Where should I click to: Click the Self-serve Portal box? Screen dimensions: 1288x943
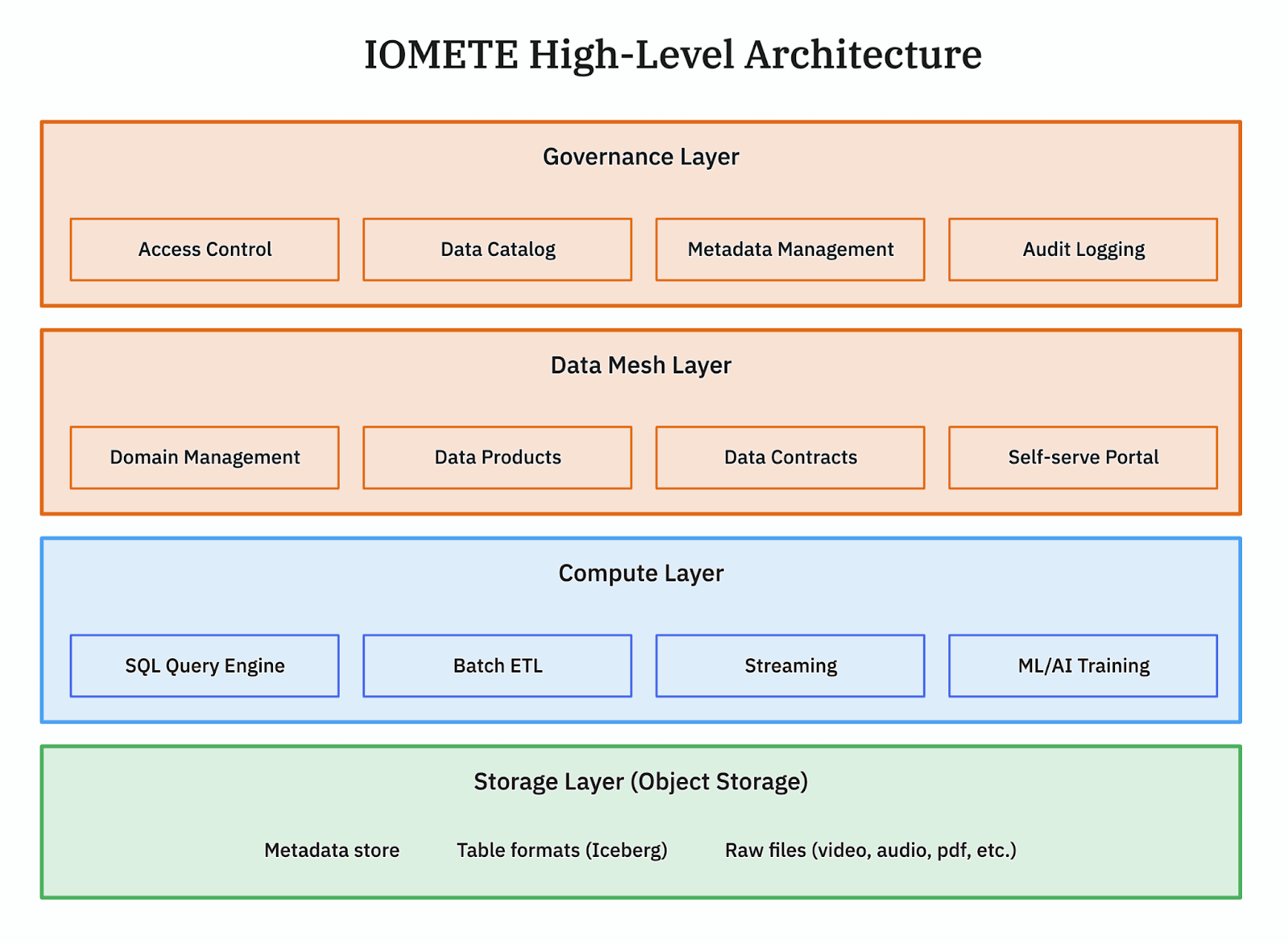point(1084,458)
